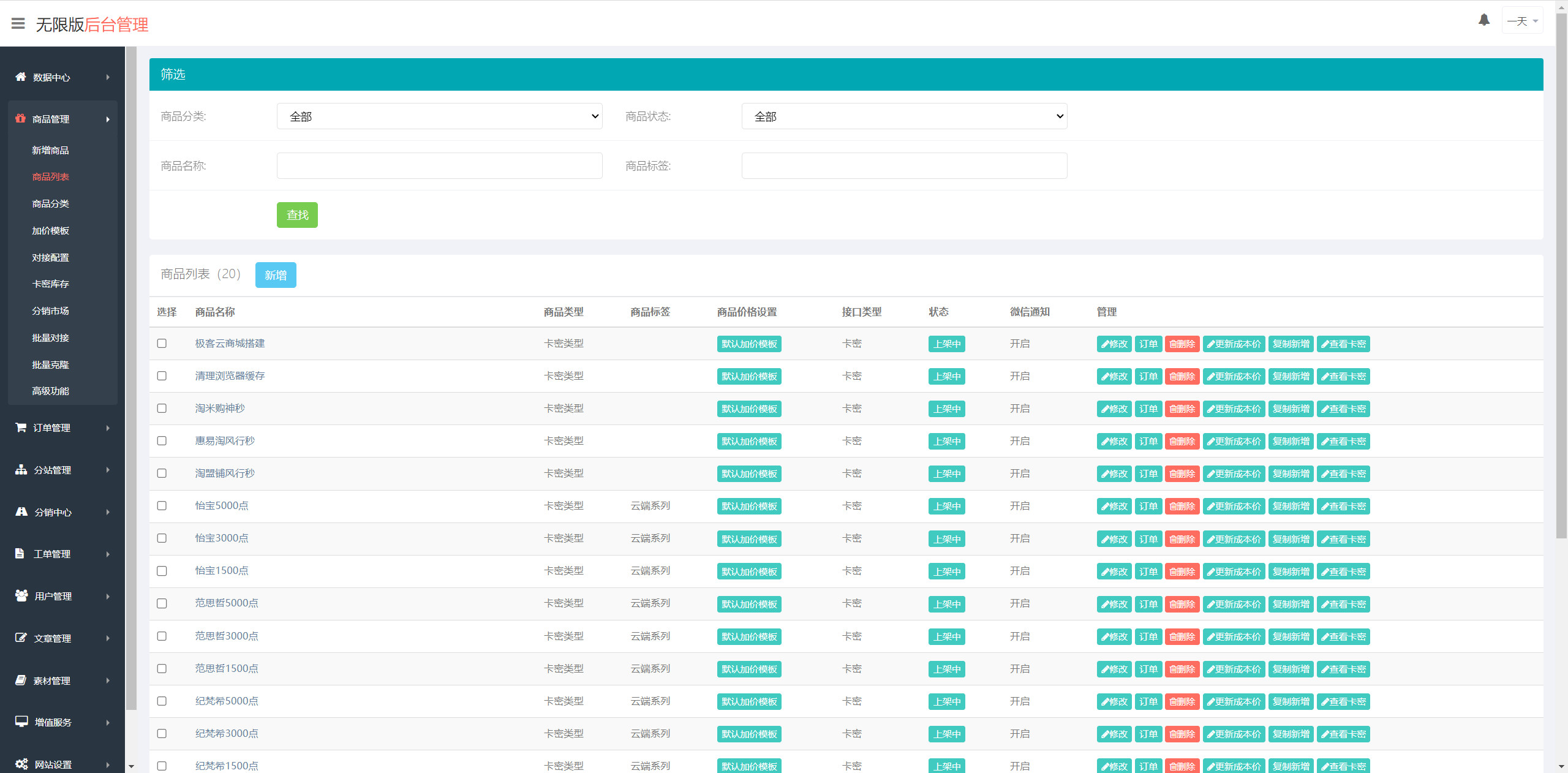This screenshot has width=1568, height=773.
Task: Open the 商品状态 dropdown
Action: point(904,116)
